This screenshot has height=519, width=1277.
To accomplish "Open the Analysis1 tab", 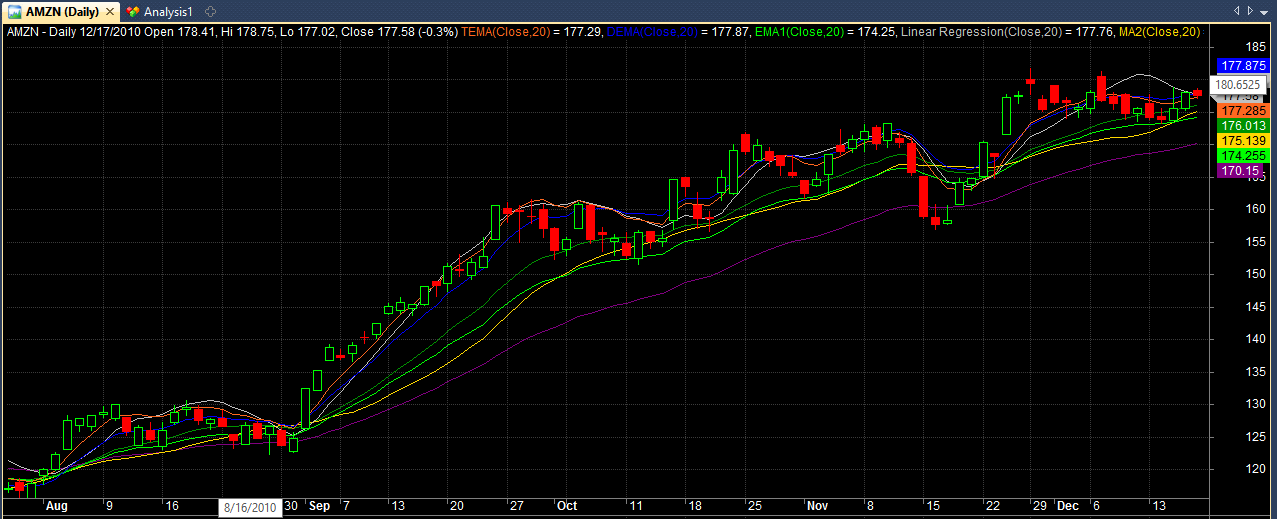I will pos(158,11).
